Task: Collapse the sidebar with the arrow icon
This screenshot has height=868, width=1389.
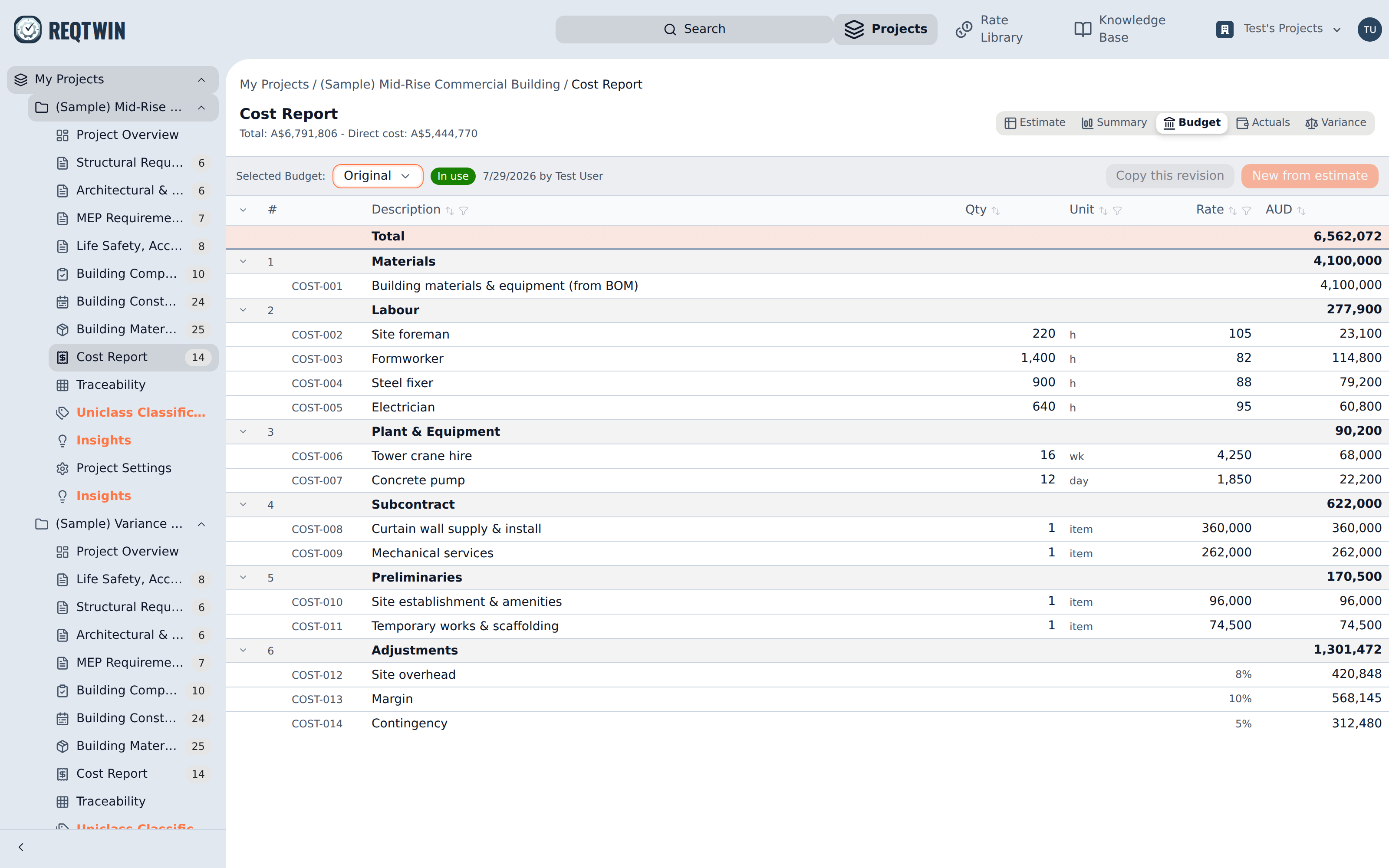Action: pos(21,847)
